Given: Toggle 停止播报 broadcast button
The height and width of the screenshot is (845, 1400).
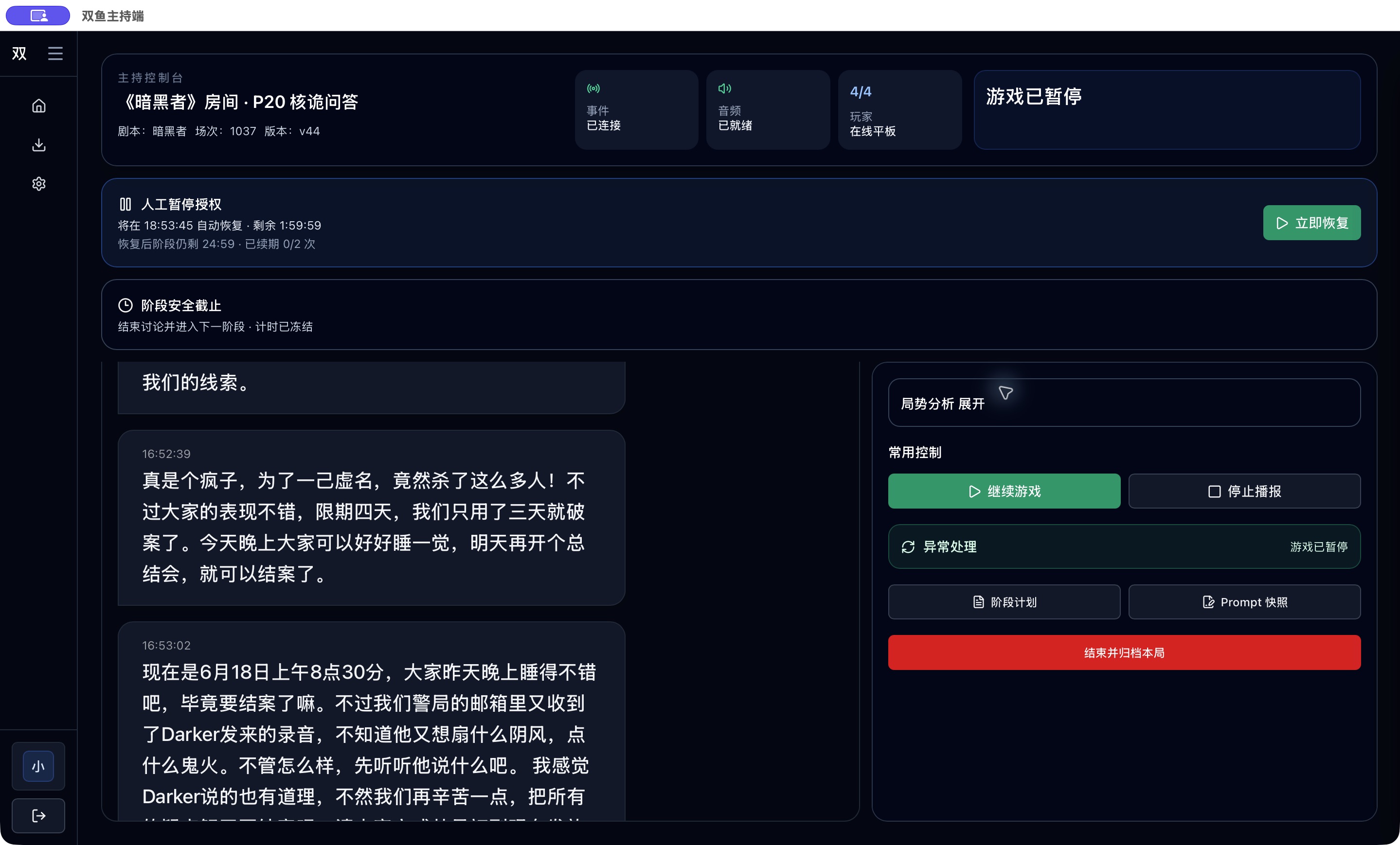Looking at the screenshot, I should tap(1244, 491).
